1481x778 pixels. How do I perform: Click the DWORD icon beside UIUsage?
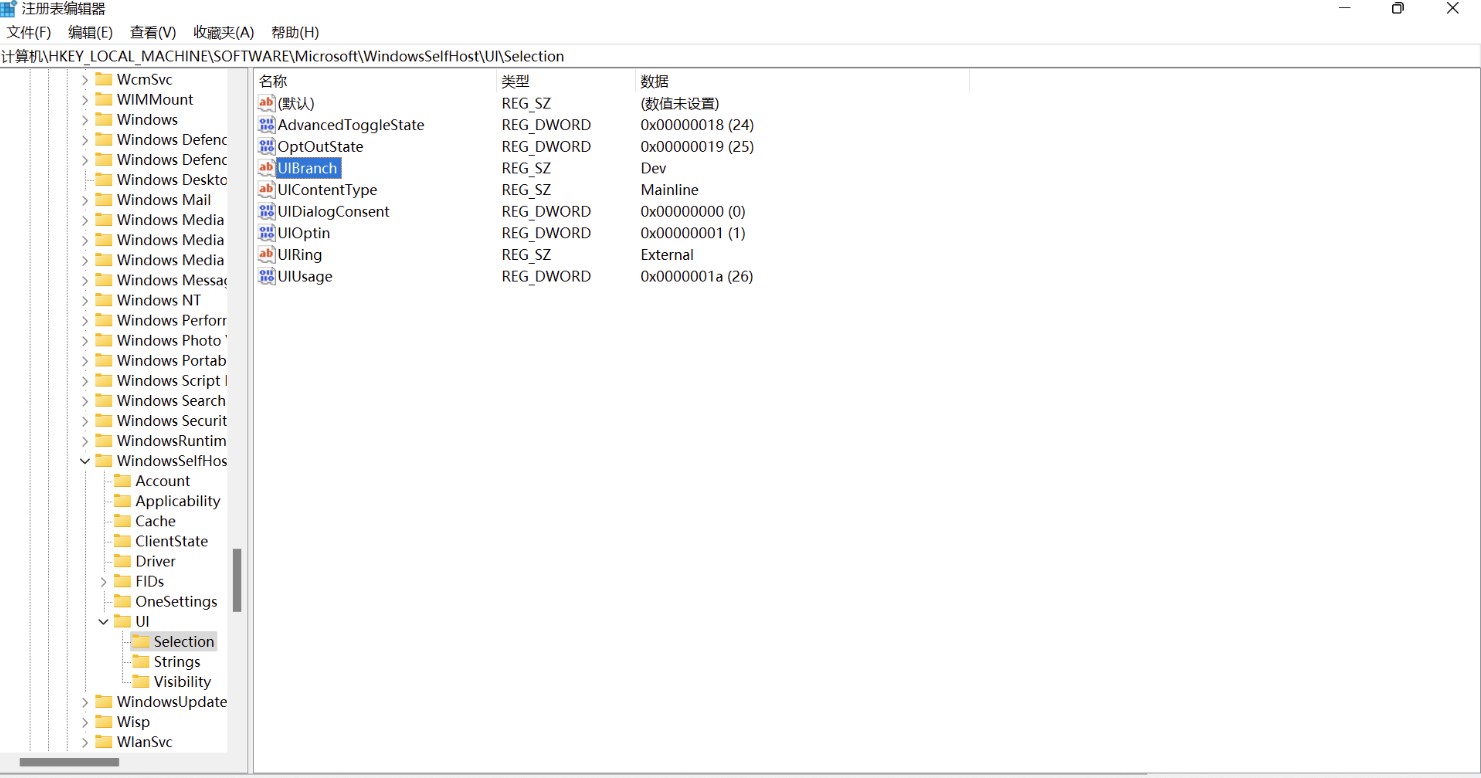(266, 276)
